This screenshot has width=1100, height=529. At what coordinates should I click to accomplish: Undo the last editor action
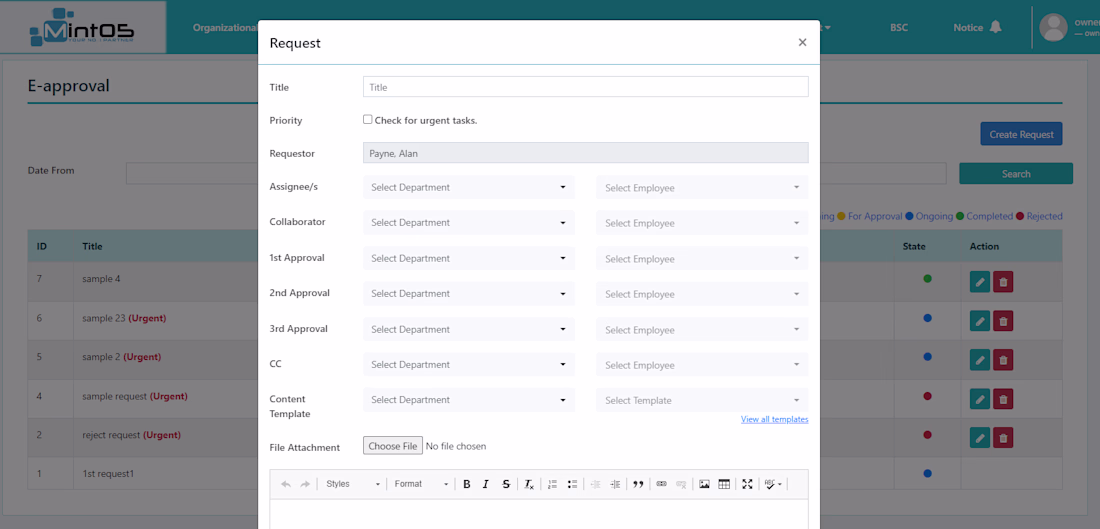point(286,484)
